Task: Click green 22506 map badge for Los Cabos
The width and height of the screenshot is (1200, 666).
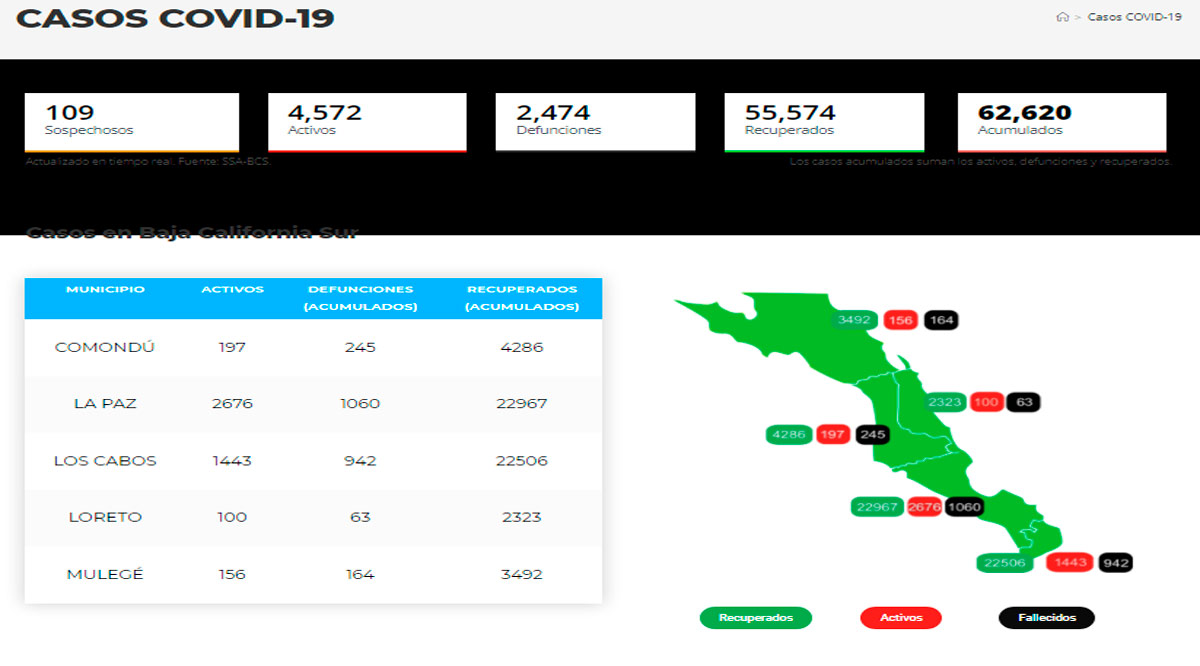Action: click(x=1005, y=563)
